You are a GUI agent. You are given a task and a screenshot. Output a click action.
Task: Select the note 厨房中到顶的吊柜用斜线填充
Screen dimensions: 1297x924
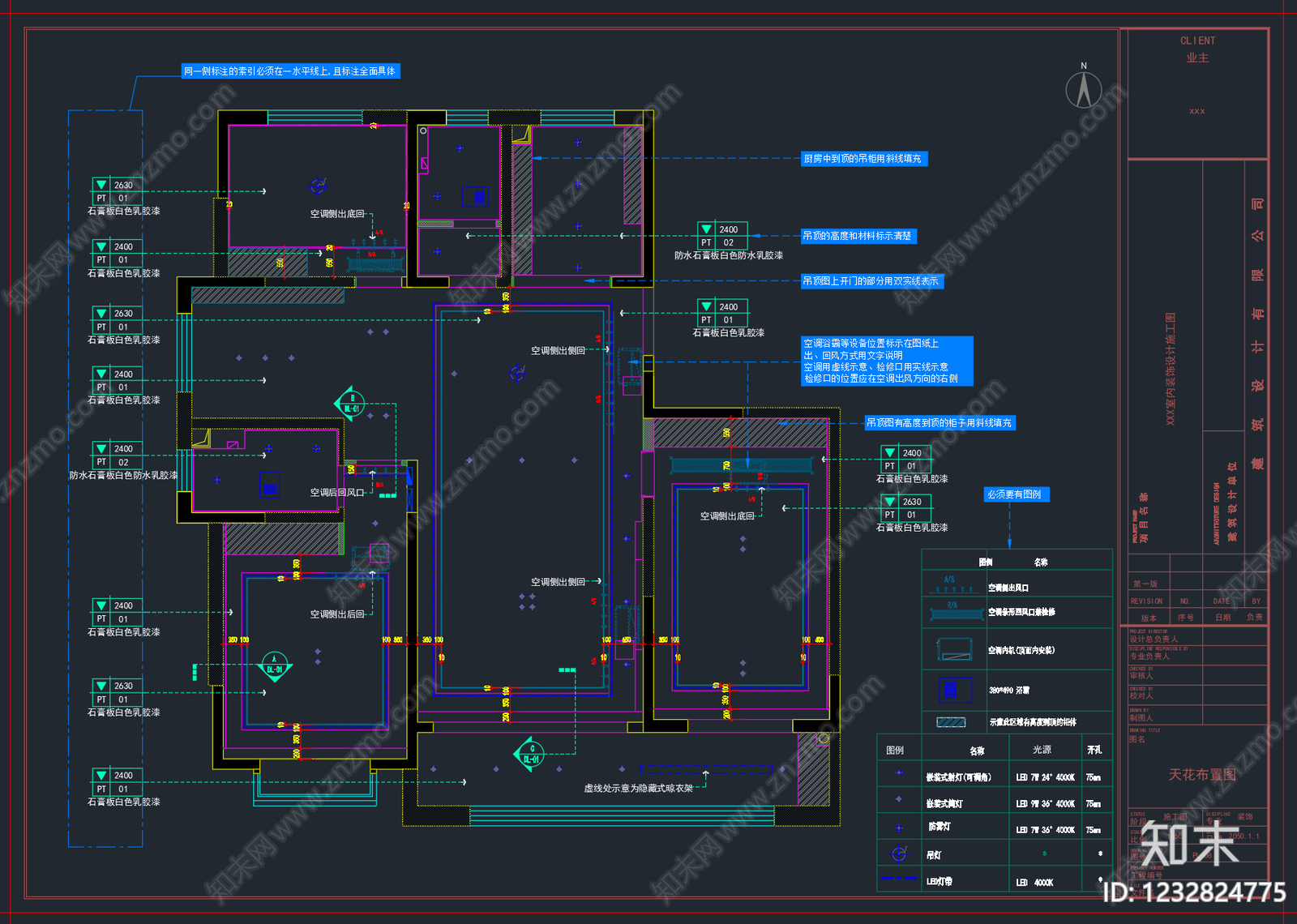[x=864, y=159]
